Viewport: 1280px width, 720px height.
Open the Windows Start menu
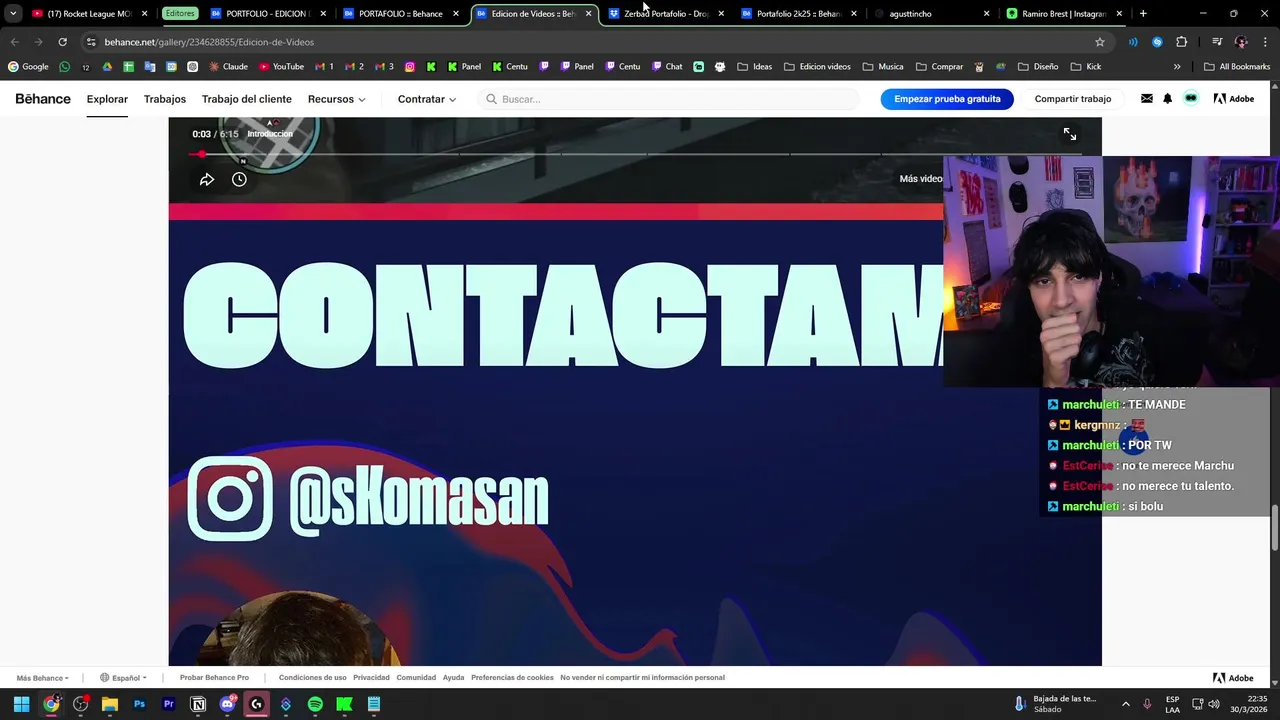(x=21, y=704)
